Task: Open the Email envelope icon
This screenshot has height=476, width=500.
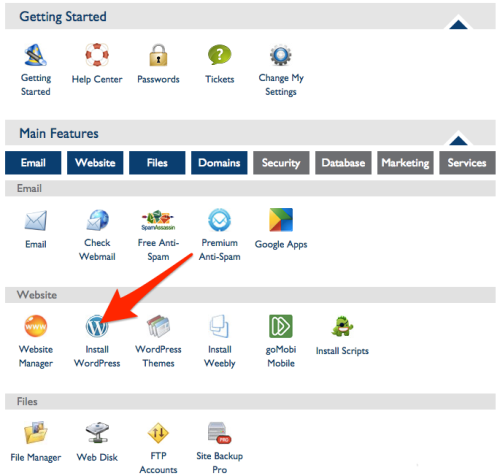Action: click(x=36, y=220)
